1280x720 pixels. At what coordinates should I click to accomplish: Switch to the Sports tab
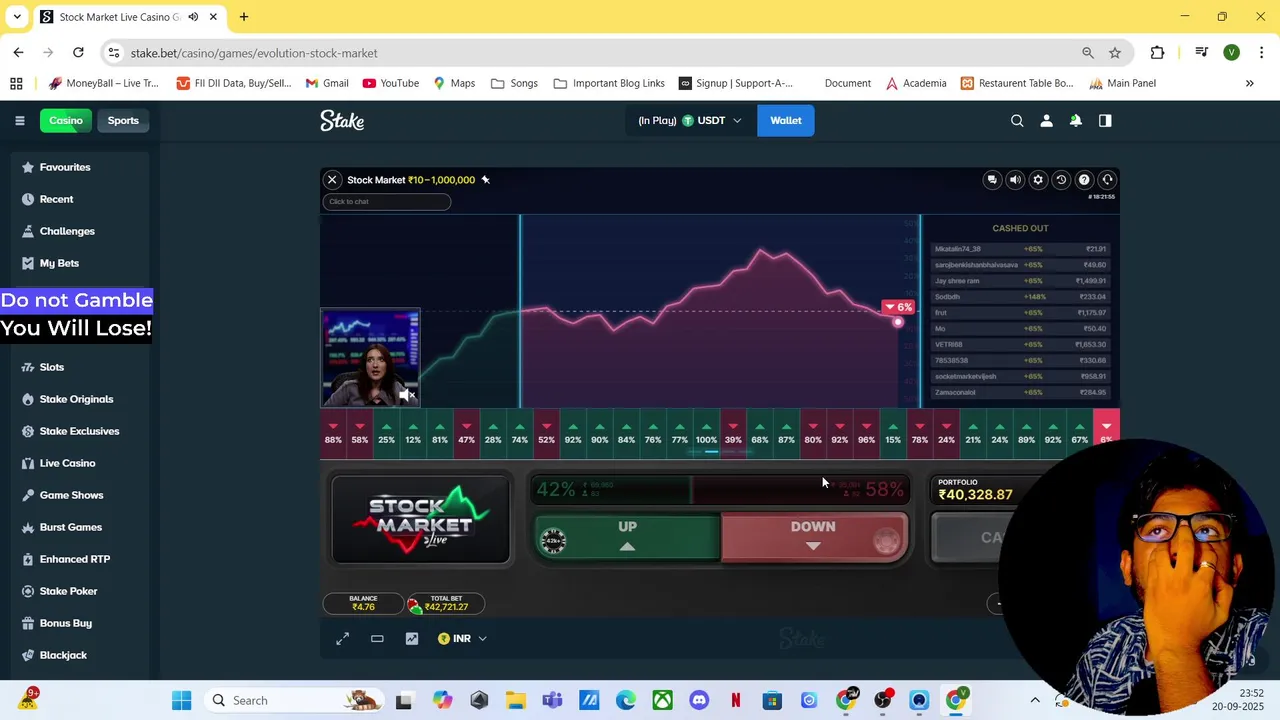pos(123,121)
